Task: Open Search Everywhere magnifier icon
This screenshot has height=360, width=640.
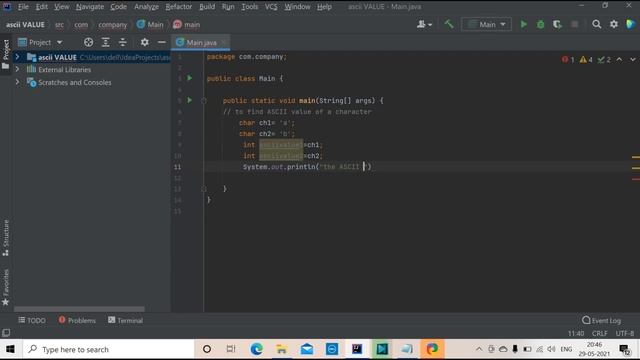Action: click(x=596, y=24)
